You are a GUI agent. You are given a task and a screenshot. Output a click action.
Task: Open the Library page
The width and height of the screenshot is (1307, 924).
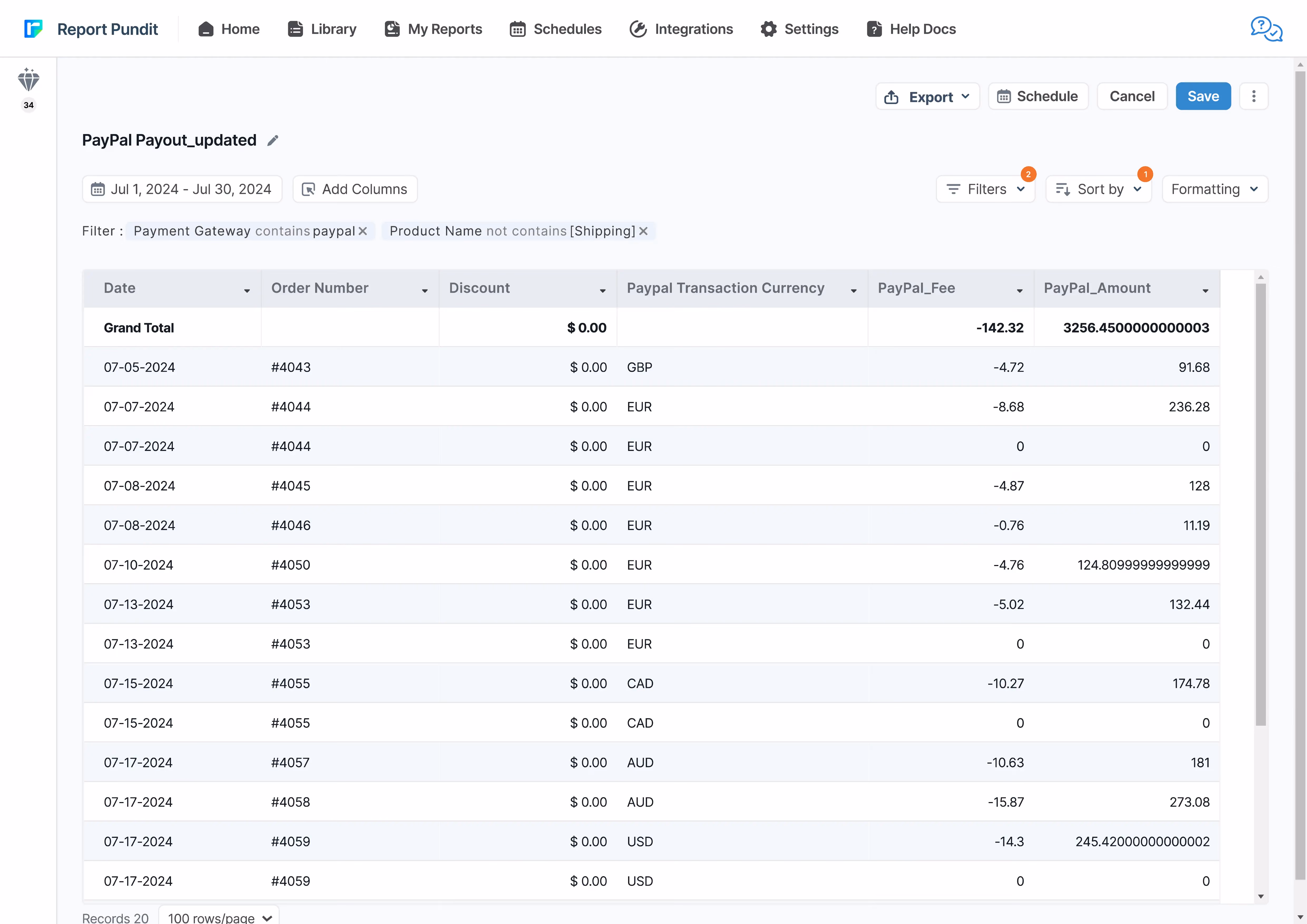click(322, 29)
